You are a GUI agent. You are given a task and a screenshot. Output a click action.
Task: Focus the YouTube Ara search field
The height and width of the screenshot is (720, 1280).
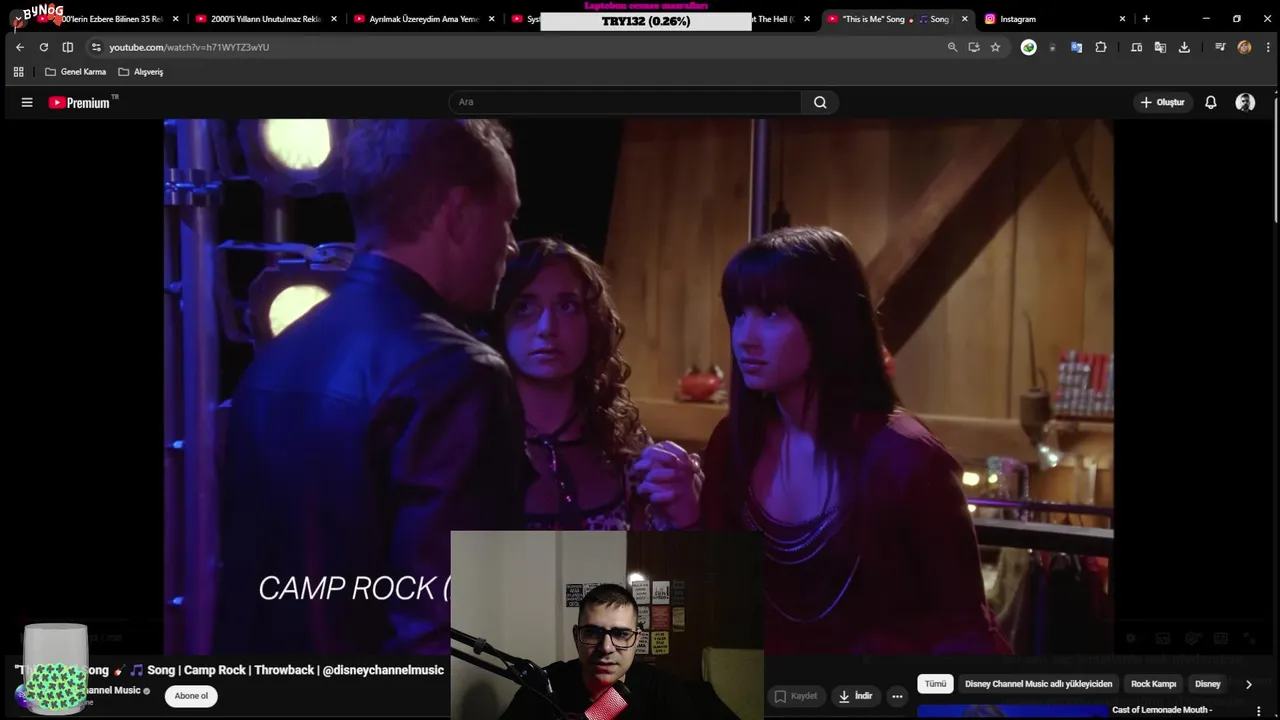click(626, 102)
